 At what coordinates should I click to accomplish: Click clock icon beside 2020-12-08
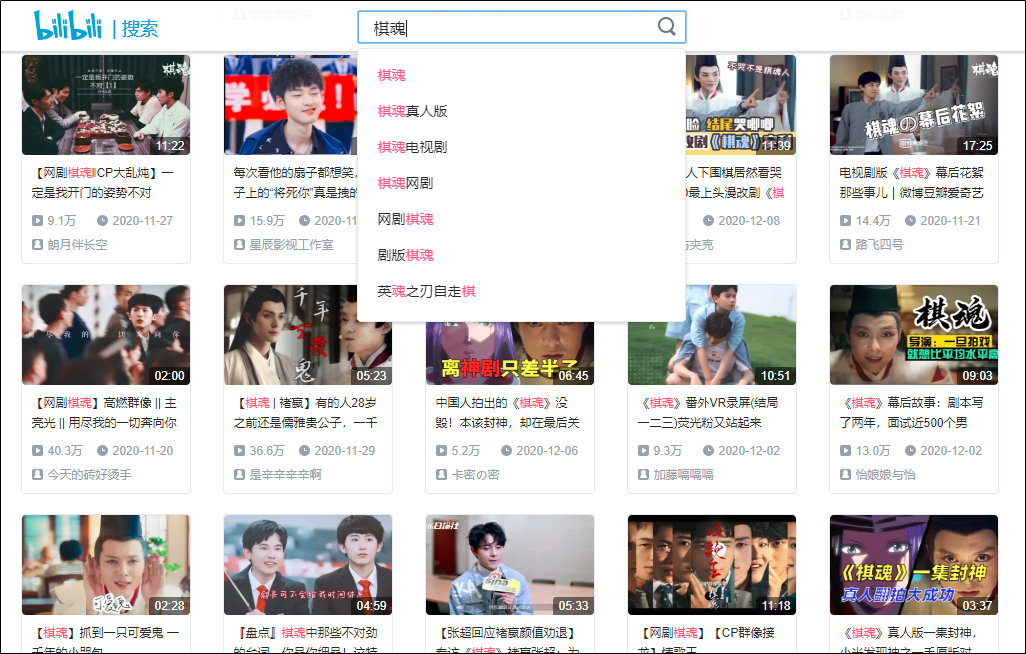708,221
